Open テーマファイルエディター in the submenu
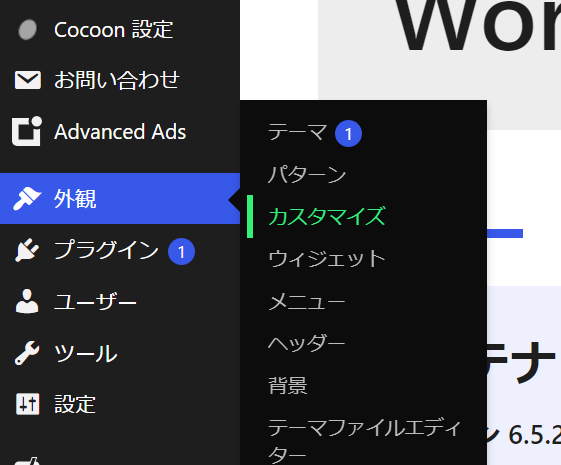The image size is (561, 465). pyautogui.click(x=364, y=441)
